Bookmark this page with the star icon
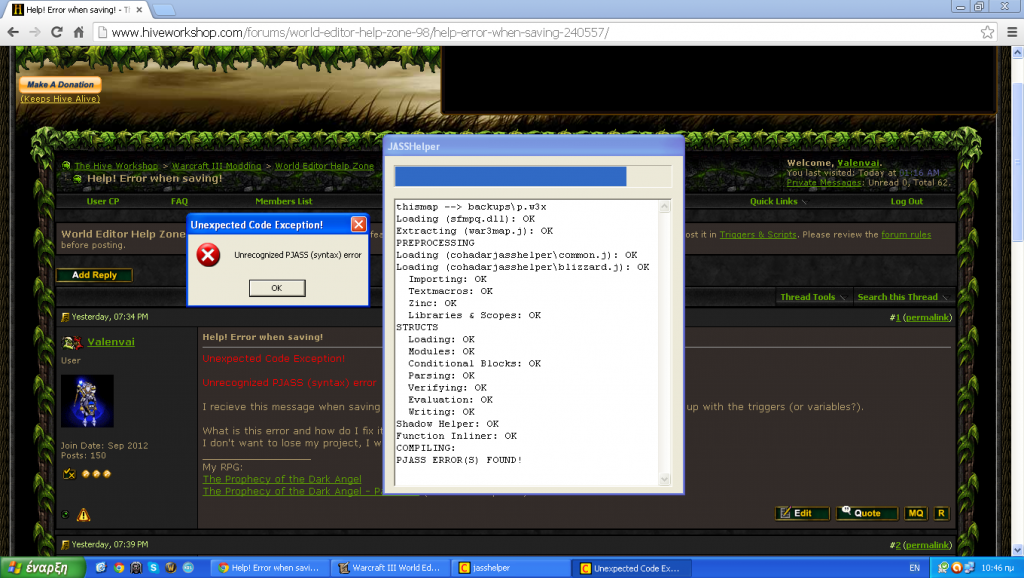Viewport: 1024px width, 578px height. pos(987,32)
